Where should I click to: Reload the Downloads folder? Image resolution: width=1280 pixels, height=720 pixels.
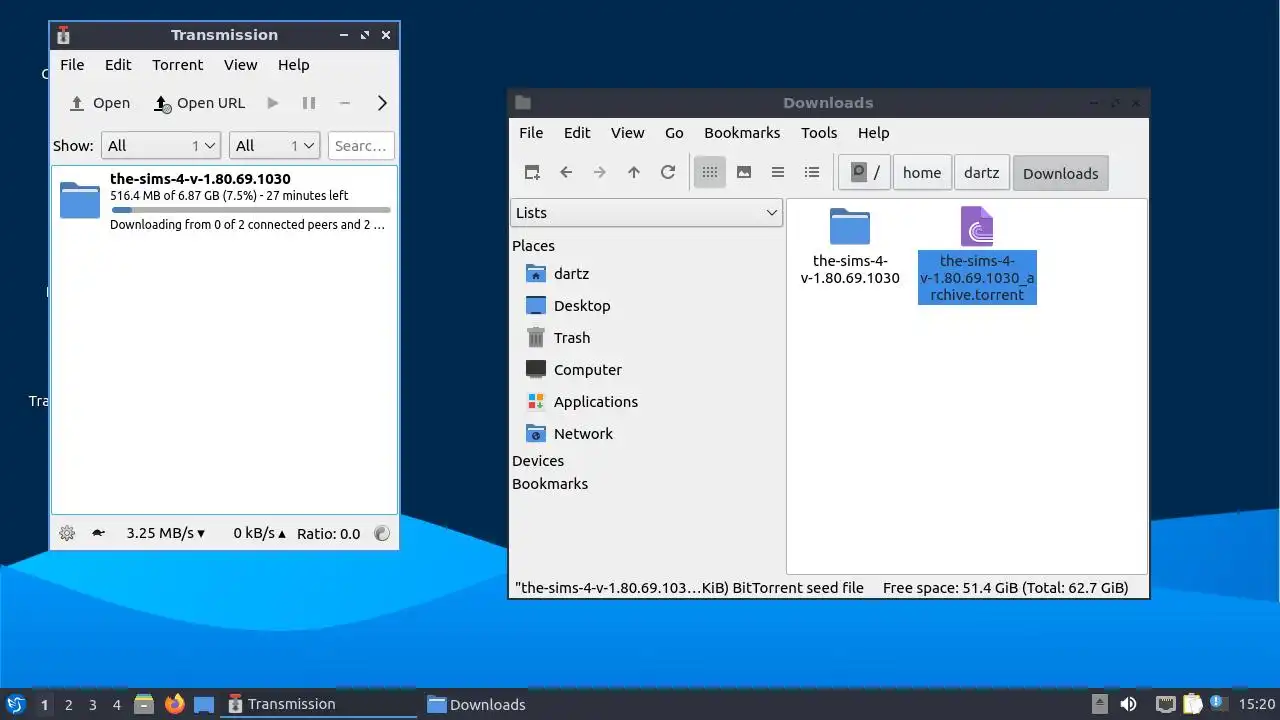668,172
